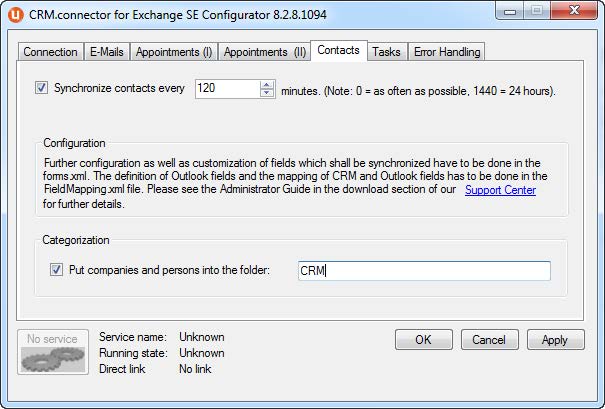Show the Error Handling tab
The width and height of the screenshot is (605, 409).
coord(446,52)
